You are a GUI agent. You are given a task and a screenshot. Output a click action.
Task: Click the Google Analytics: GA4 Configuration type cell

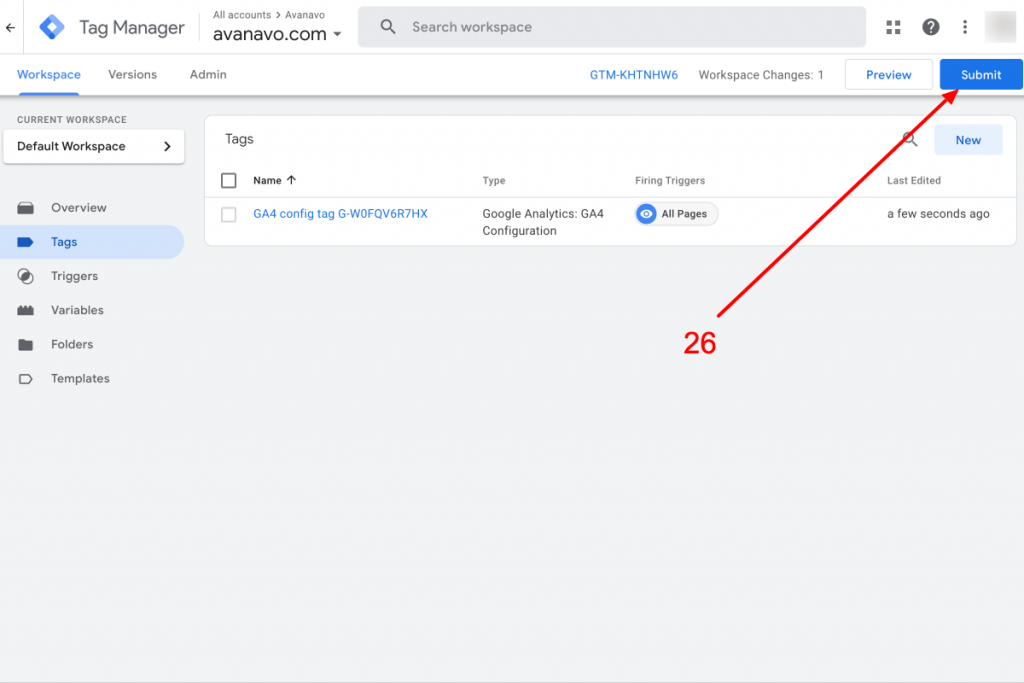pos(543,222)
